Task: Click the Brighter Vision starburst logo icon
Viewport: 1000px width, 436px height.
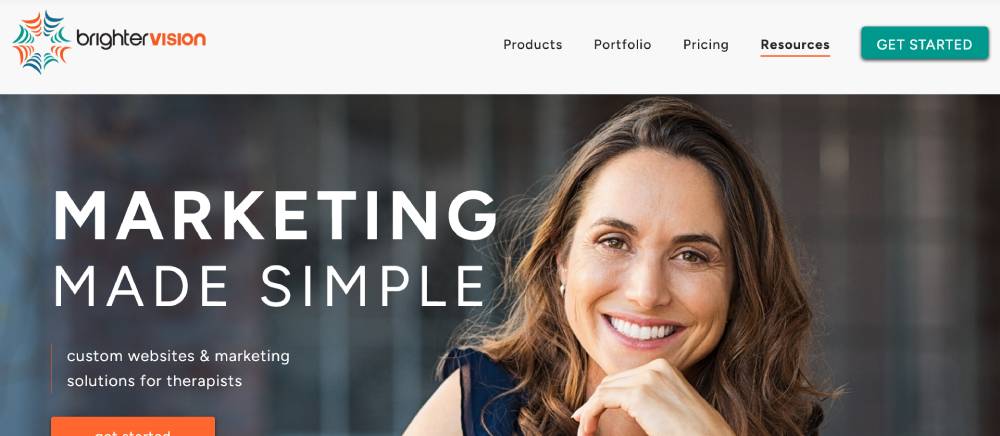Action: pos(42,42)
